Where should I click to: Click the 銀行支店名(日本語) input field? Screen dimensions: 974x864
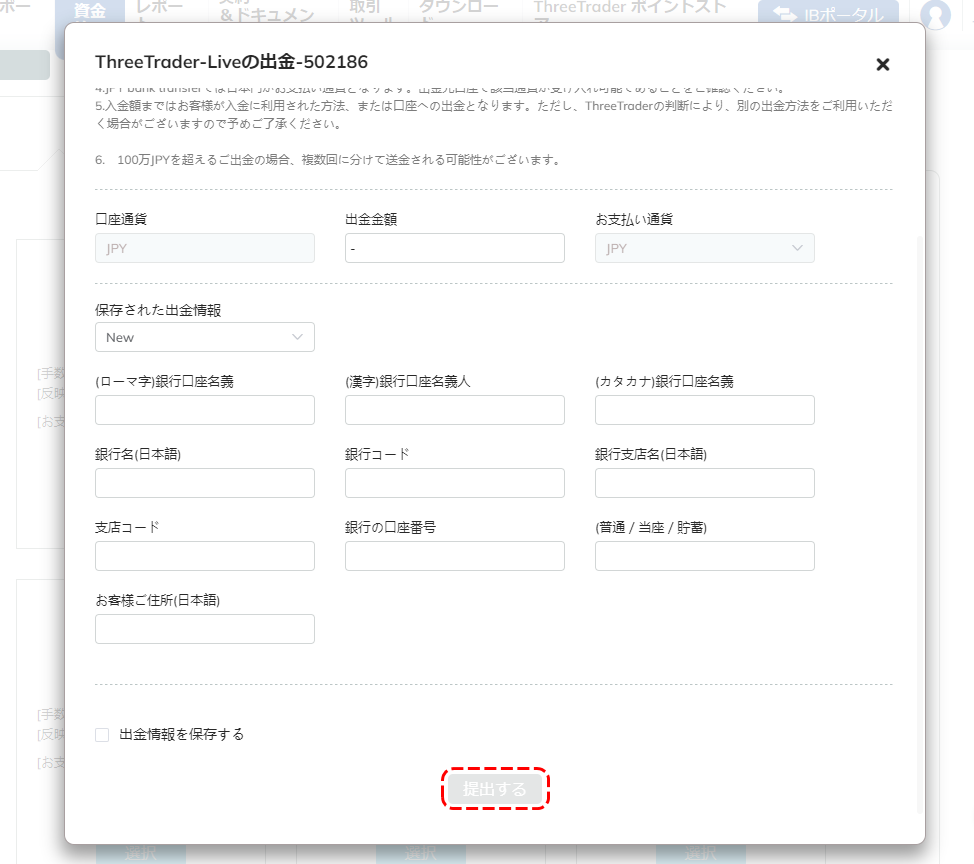(704, 483)
